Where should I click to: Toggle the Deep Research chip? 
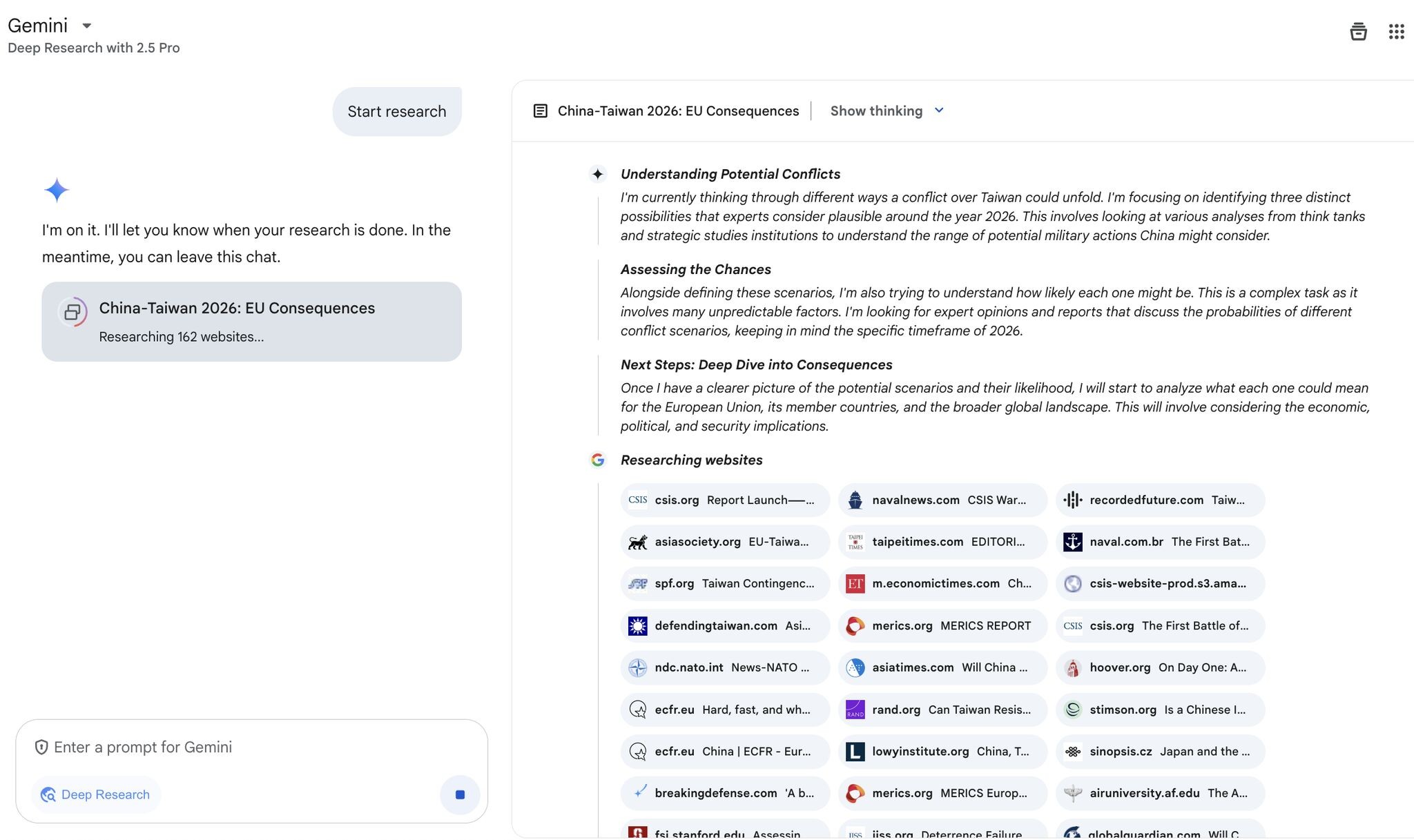96,794
